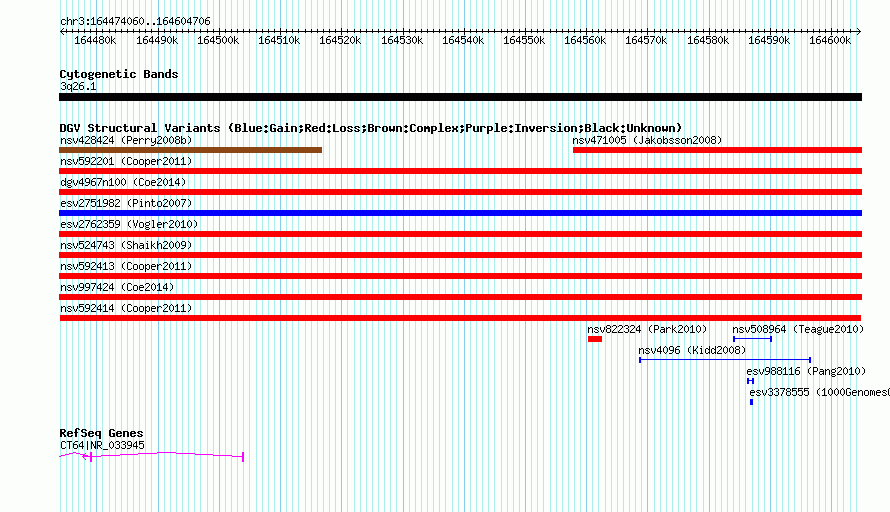
Task: Click the 164580k ruler position
Action: tap(708, 40)
